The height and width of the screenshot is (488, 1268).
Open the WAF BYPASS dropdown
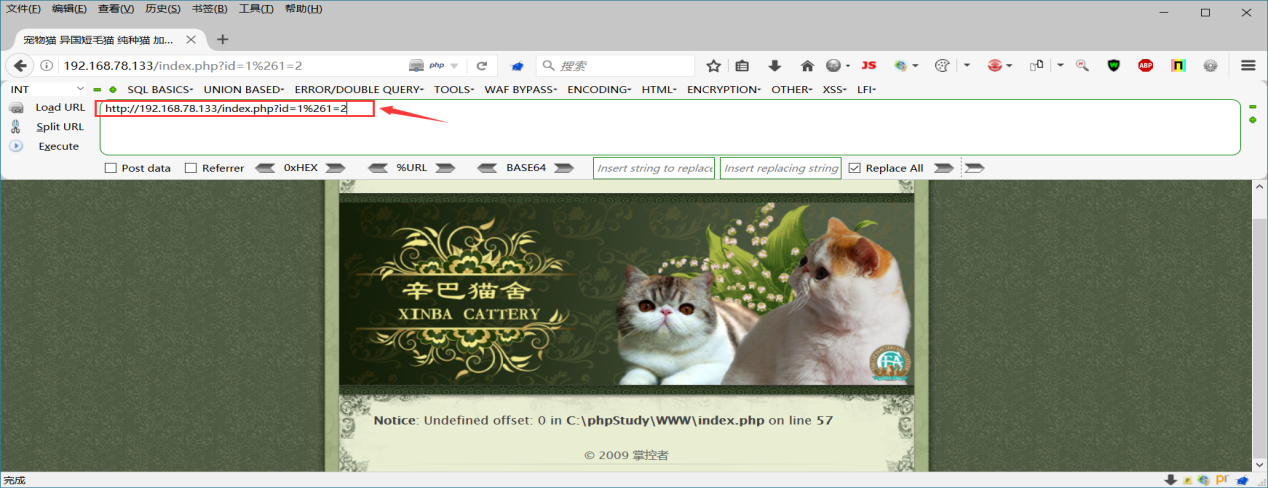pyautogui.click(x=522, y=89)
